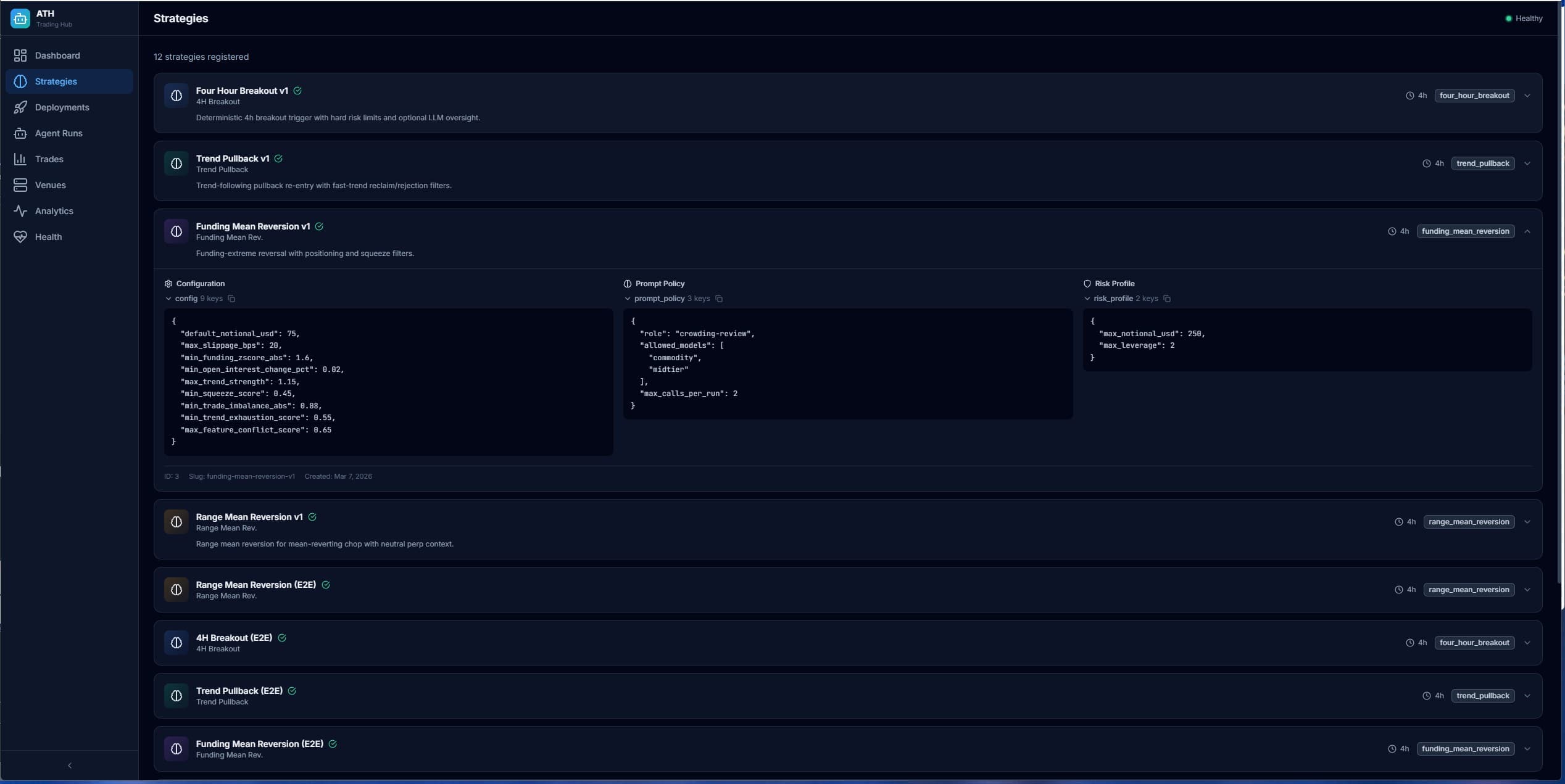Go to Agent Runs page

click(59, 133)
